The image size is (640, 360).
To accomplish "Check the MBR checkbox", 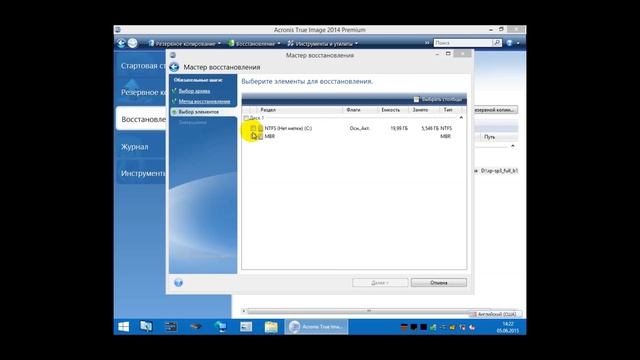I will [x=253, y=136].
